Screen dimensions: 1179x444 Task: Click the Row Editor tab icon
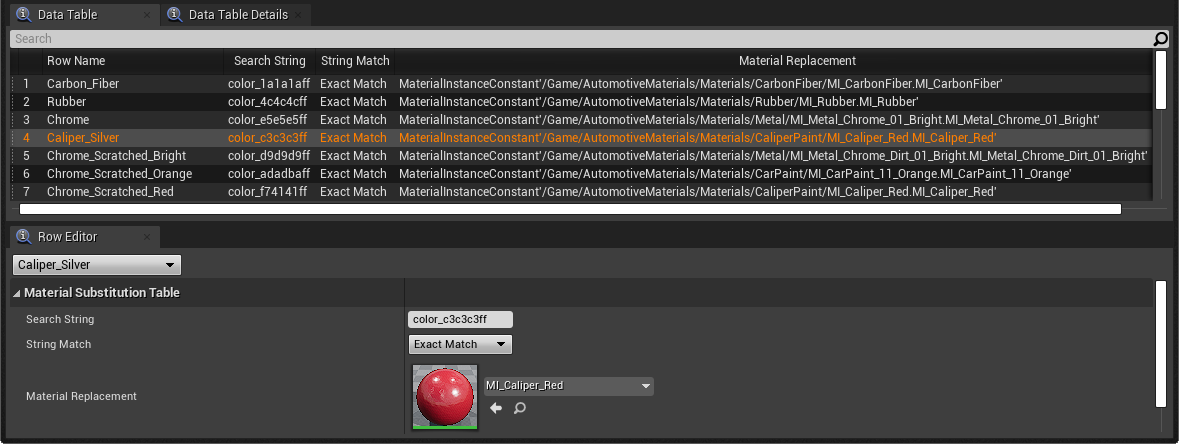click(24, 236)
